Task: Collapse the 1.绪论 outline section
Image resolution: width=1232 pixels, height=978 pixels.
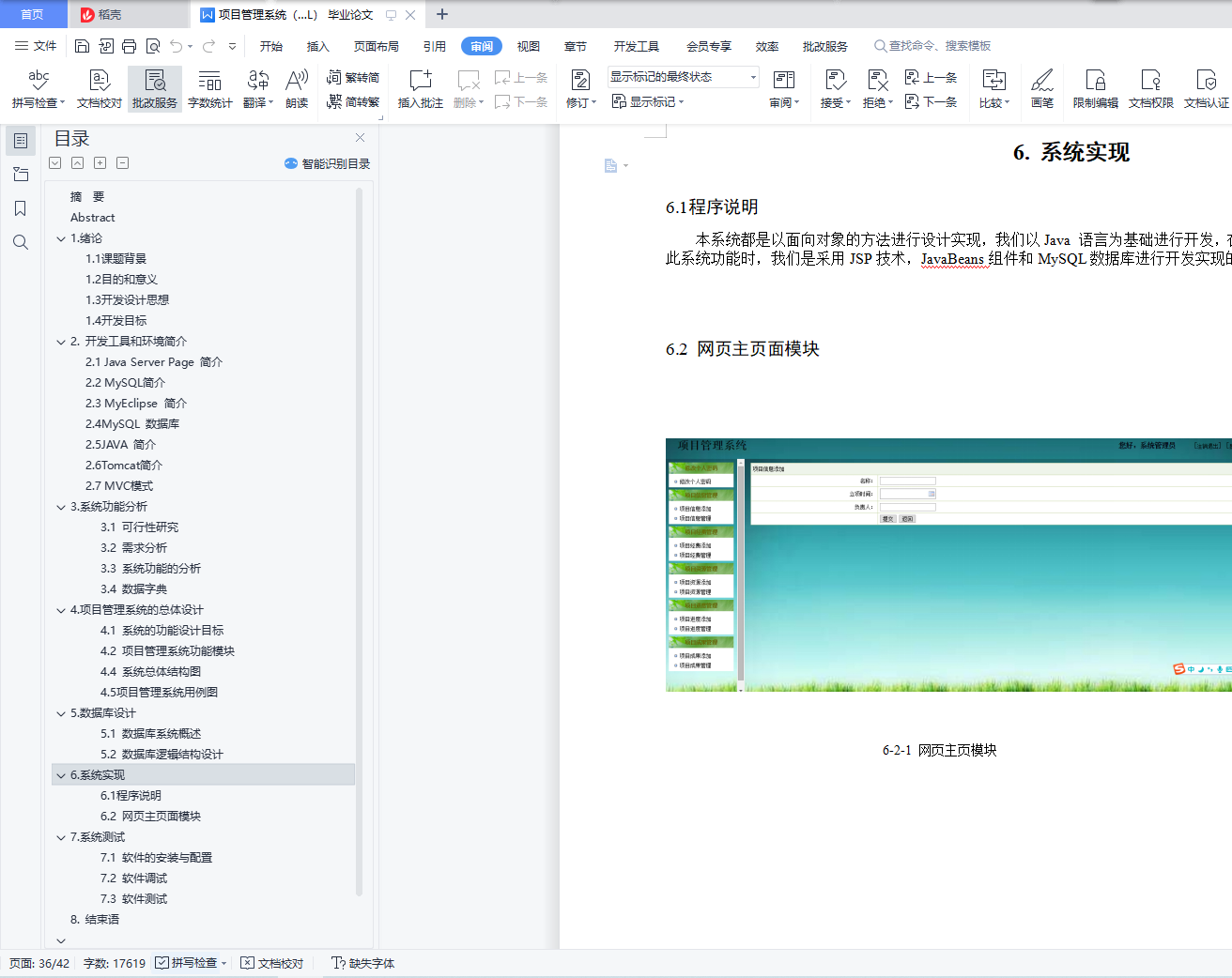Action: 61,238
